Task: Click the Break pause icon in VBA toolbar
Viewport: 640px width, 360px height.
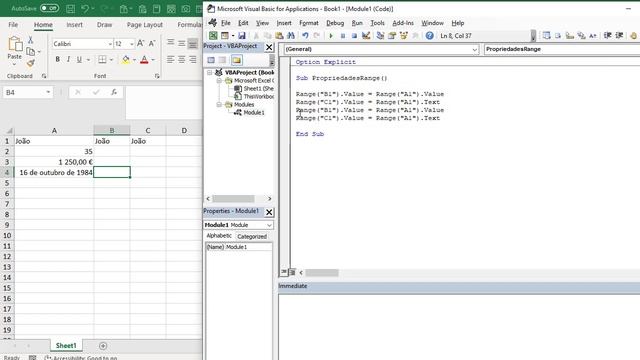Action: coord(343,36)
